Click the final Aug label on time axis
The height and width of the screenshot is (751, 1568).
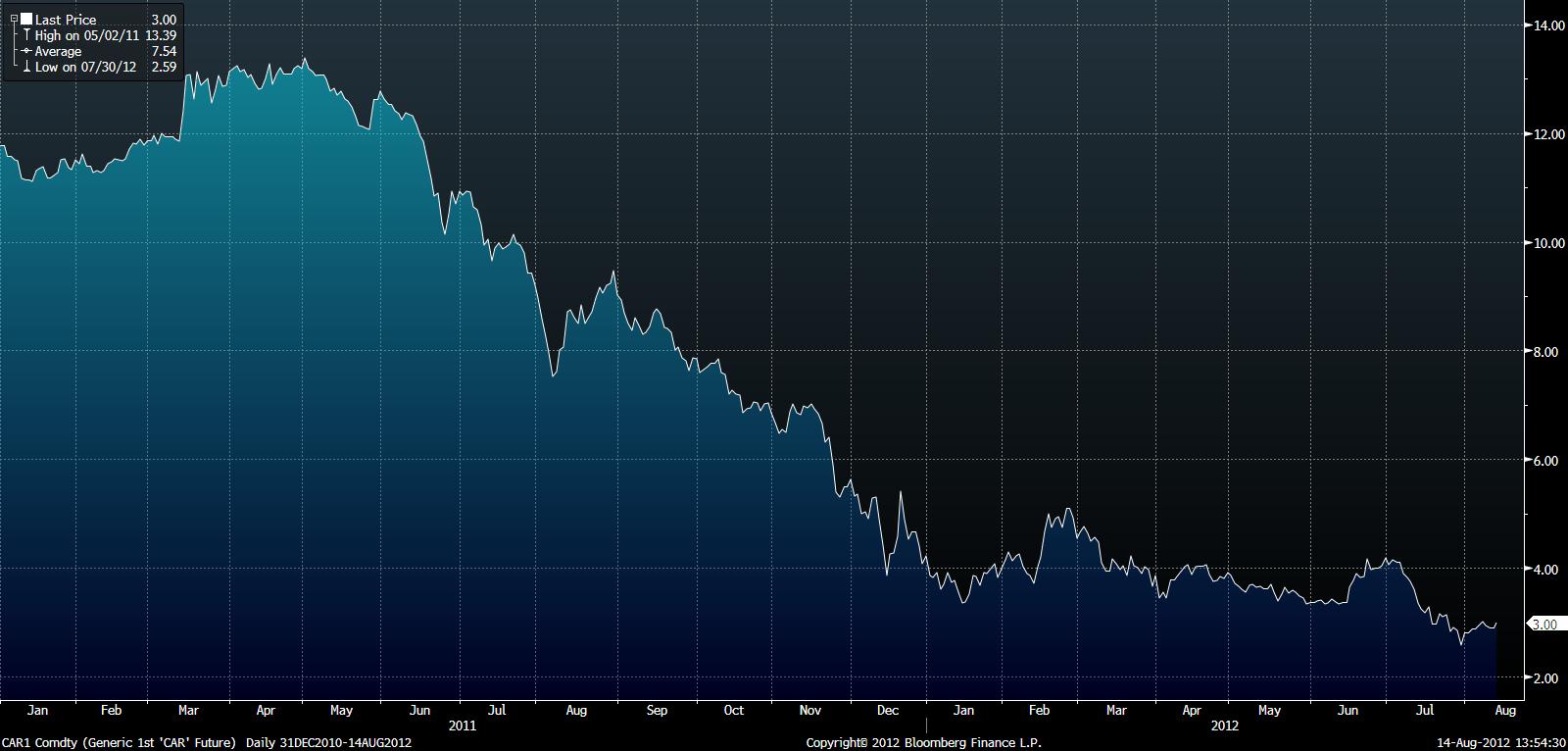[x=1505, y=710]
